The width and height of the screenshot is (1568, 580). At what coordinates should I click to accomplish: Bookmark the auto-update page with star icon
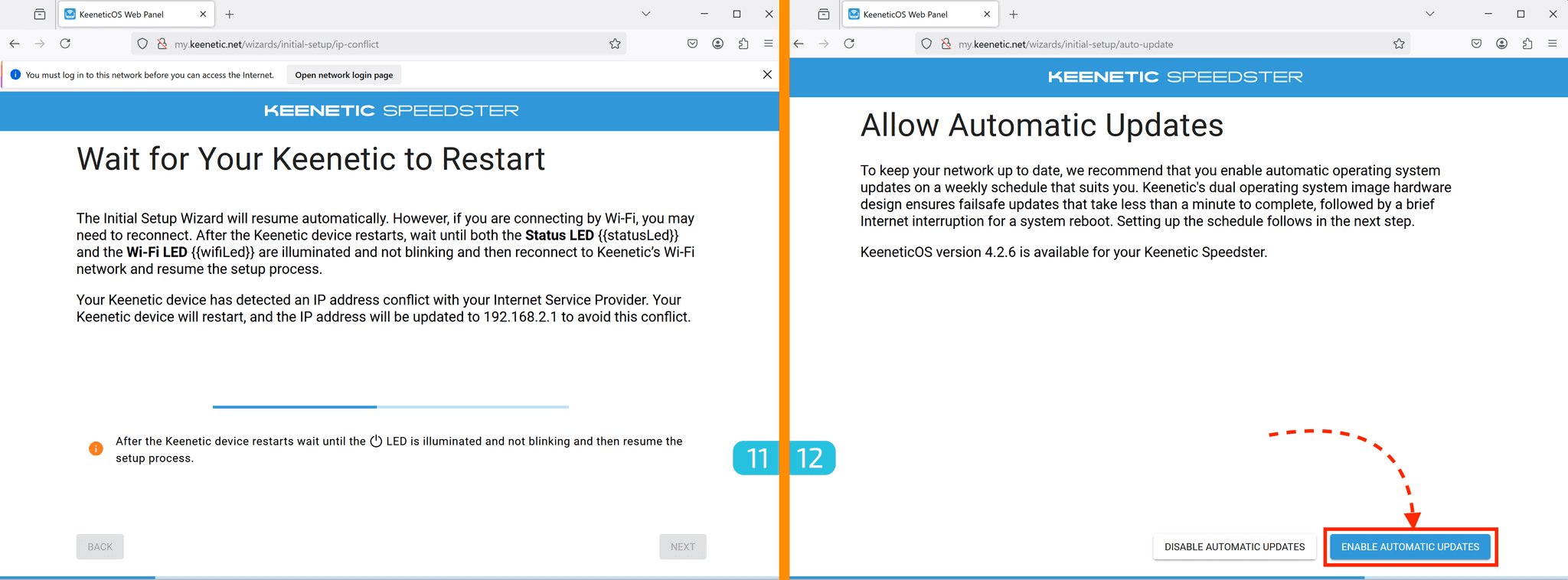tap(1399, 44)
